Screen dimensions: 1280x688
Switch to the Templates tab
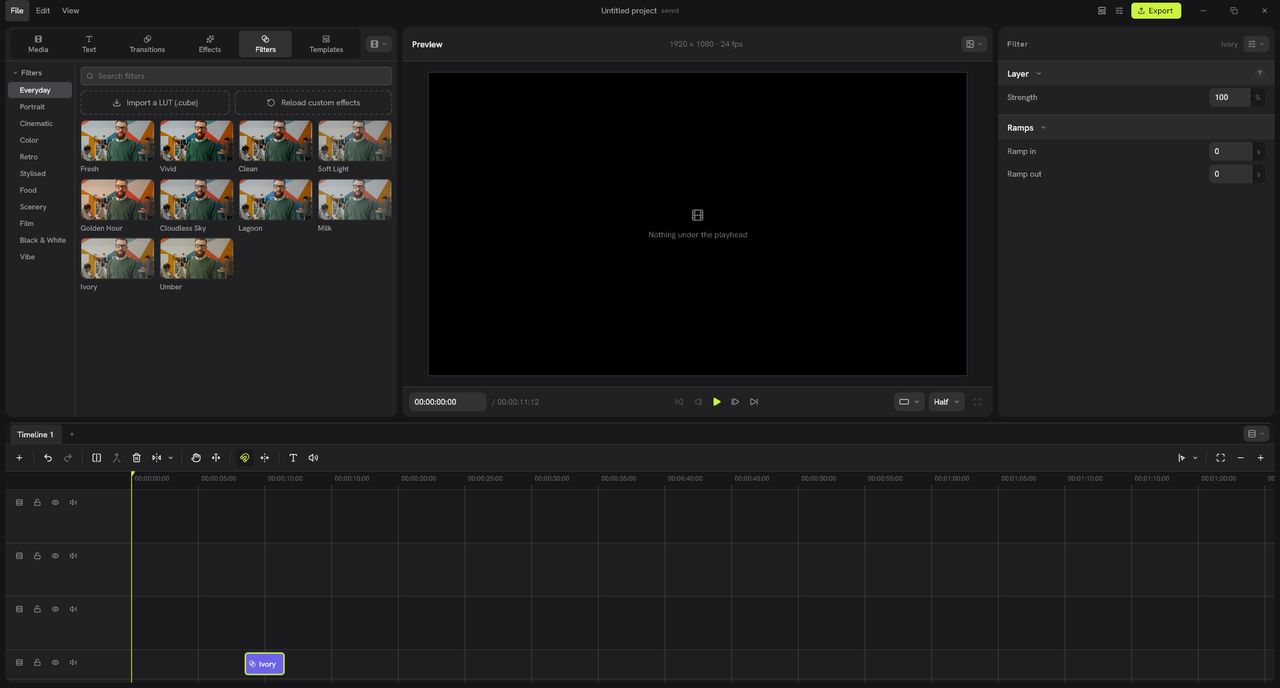(x=326, y=44)
